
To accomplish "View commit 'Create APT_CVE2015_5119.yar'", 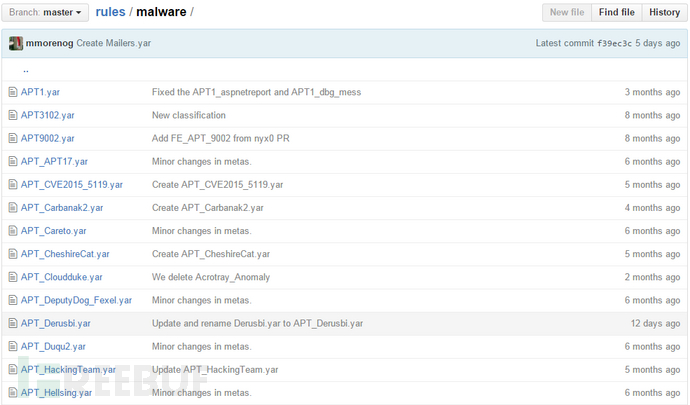I will [x=217, y=184].
